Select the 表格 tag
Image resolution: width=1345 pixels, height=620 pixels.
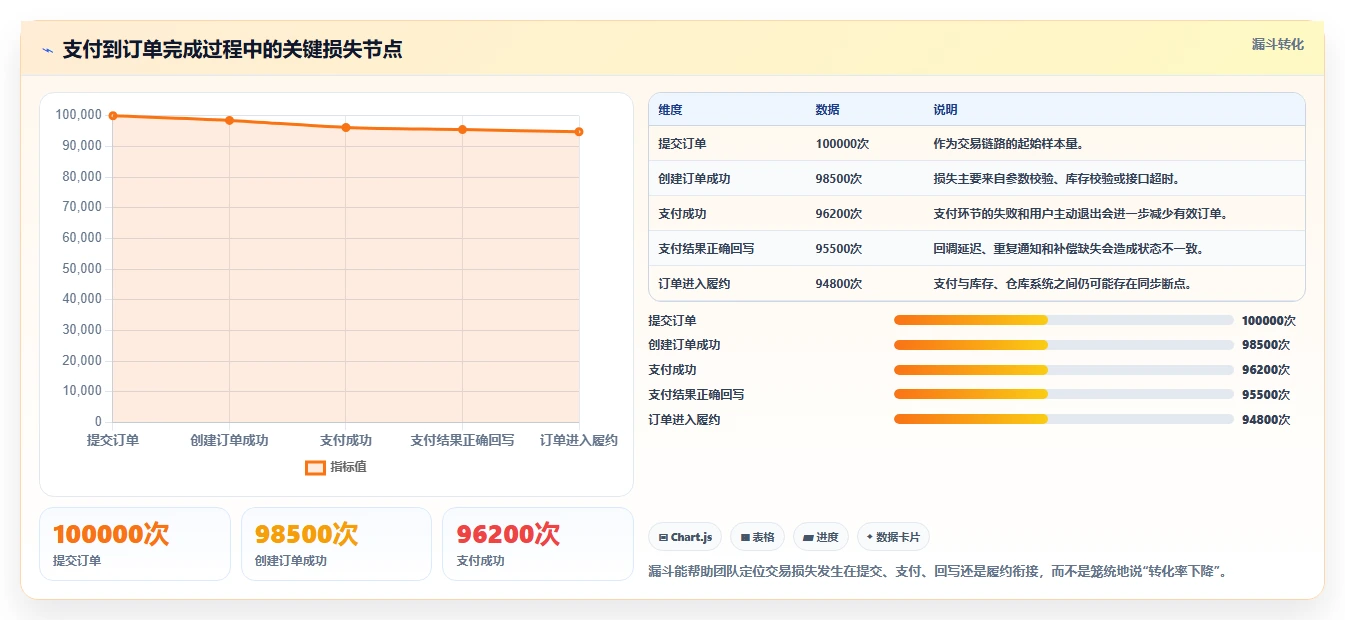click(758, 537)
